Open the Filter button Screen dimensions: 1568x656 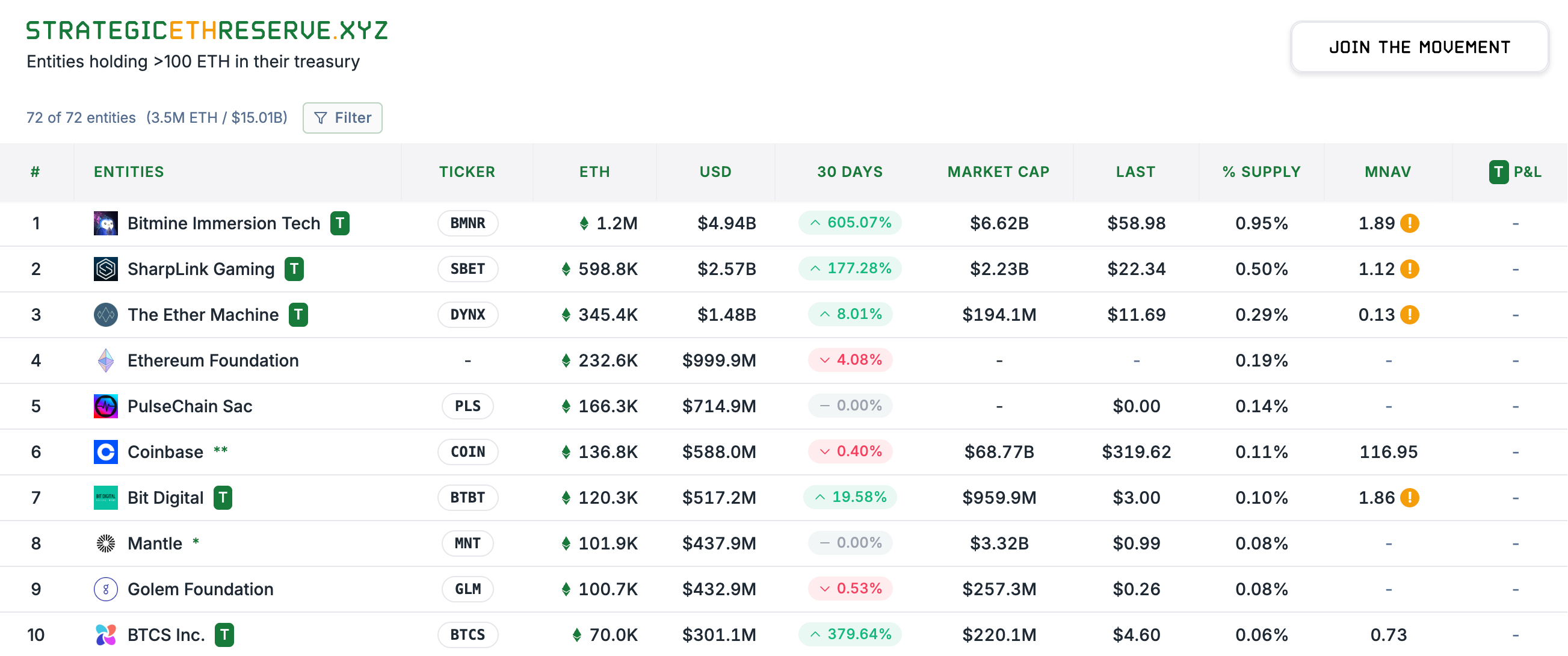pos(342,117)
